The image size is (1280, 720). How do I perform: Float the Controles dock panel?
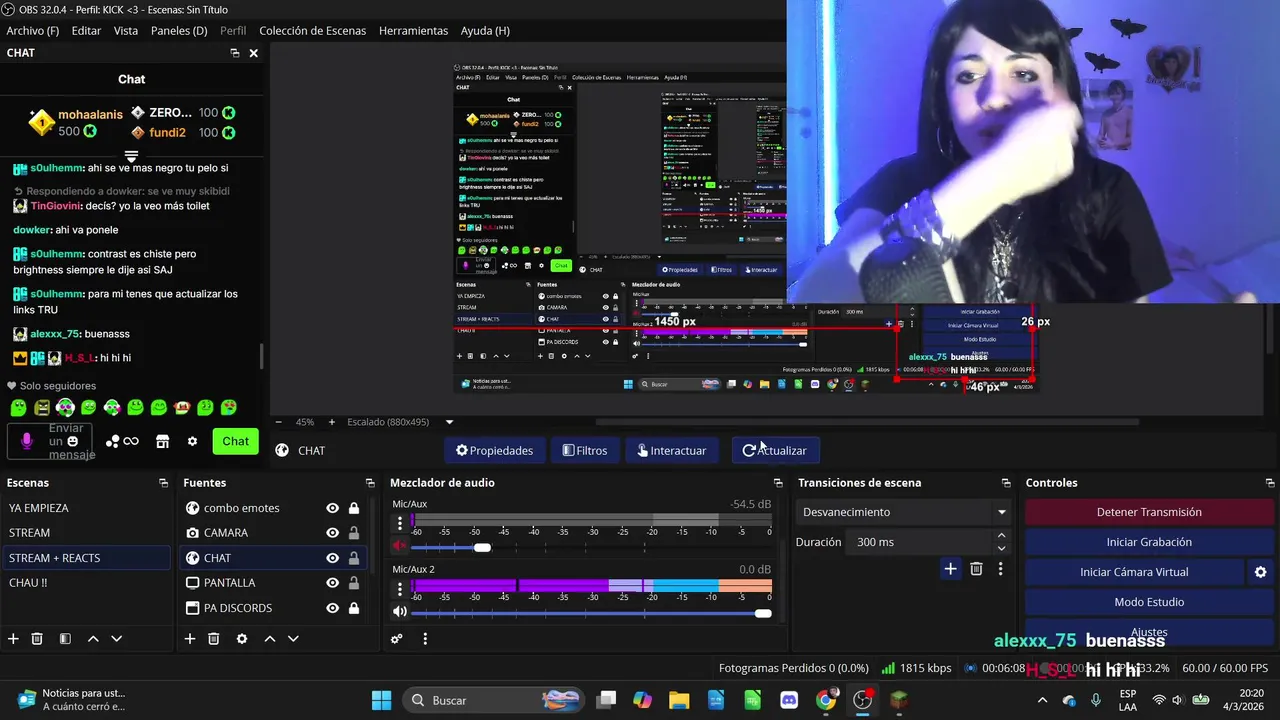1270,483
